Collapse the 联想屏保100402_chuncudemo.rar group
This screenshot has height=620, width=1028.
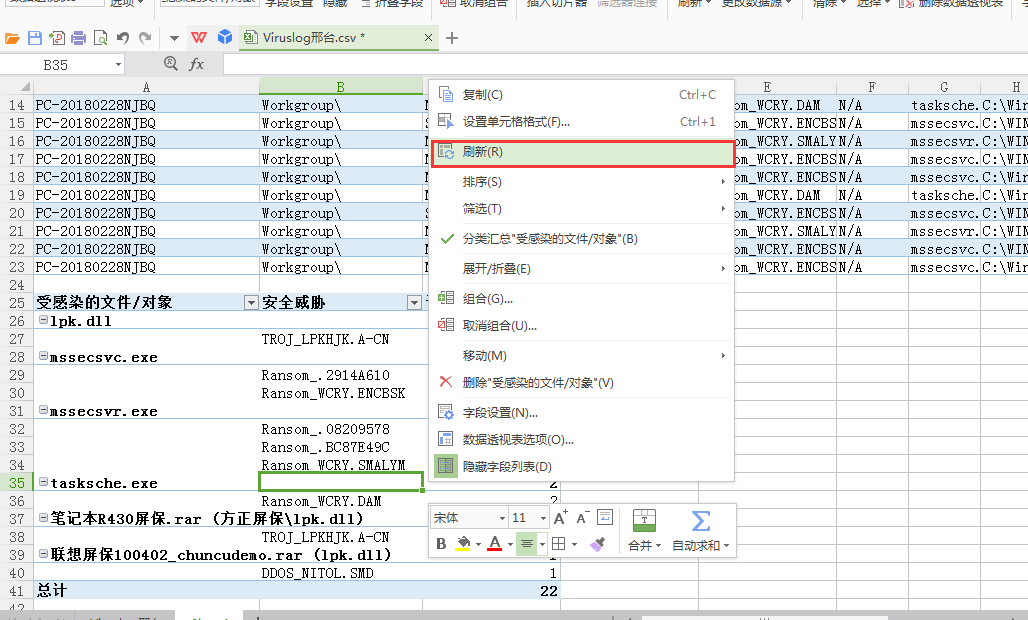(43, 554)
